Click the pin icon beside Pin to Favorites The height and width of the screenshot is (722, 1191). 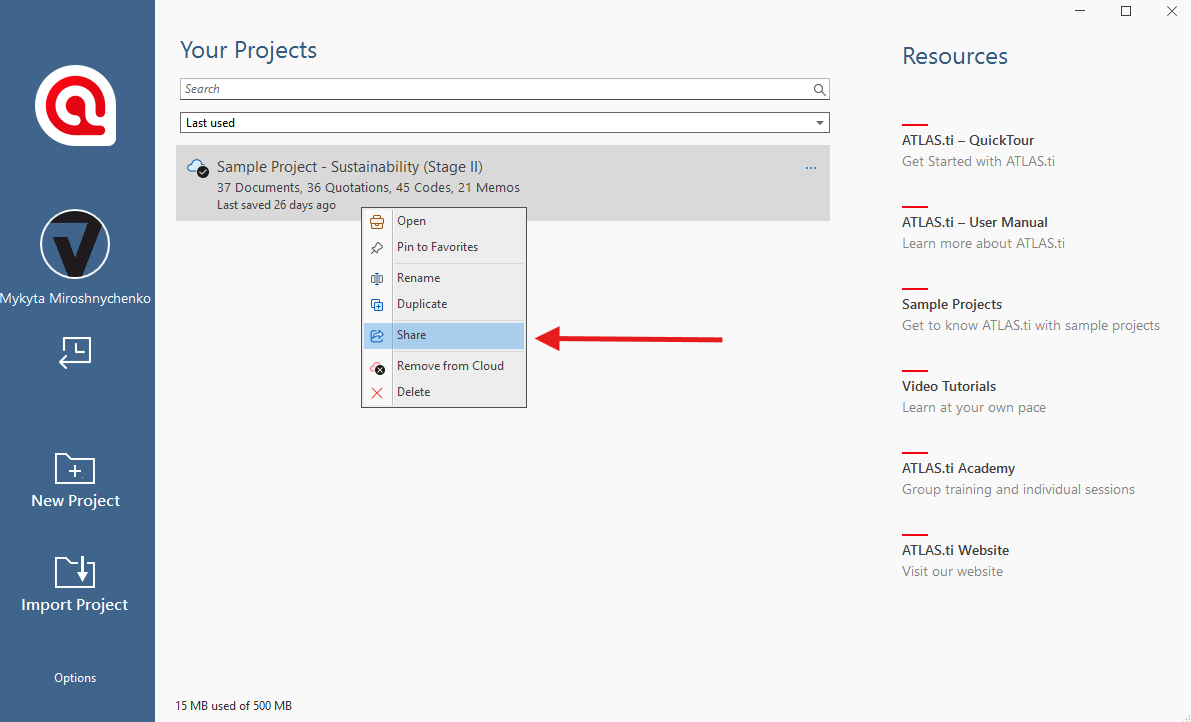point(377,247)
